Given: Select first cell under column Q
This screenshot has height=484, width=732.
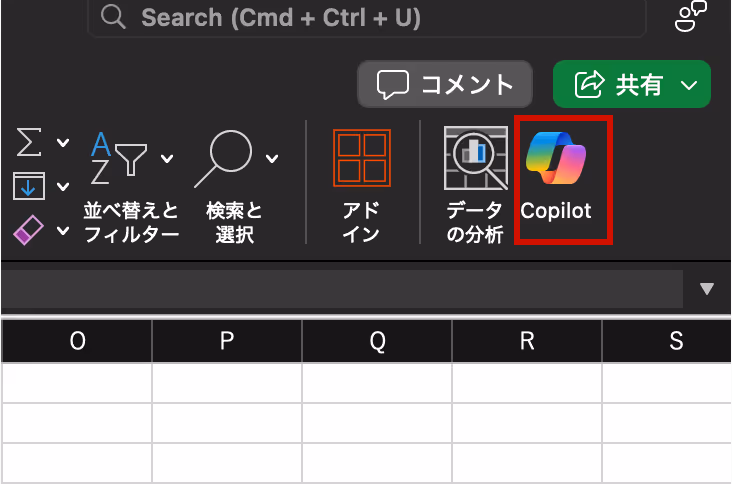Looking at the screenshot, I should tap(377, 383).
